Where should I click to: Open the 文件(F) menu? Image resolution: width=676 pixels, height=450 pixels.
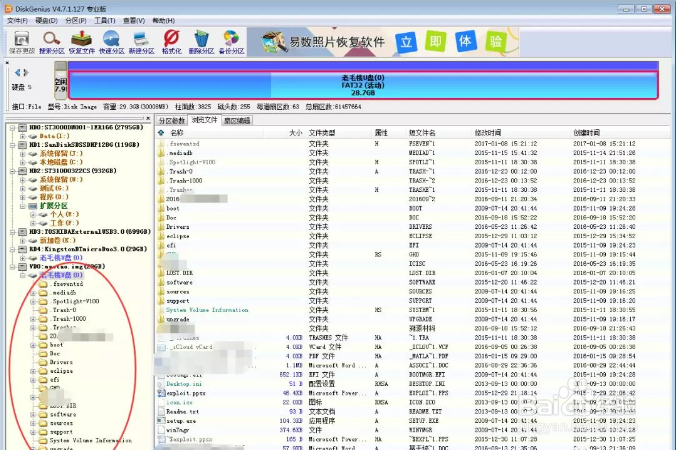[17, 21]
